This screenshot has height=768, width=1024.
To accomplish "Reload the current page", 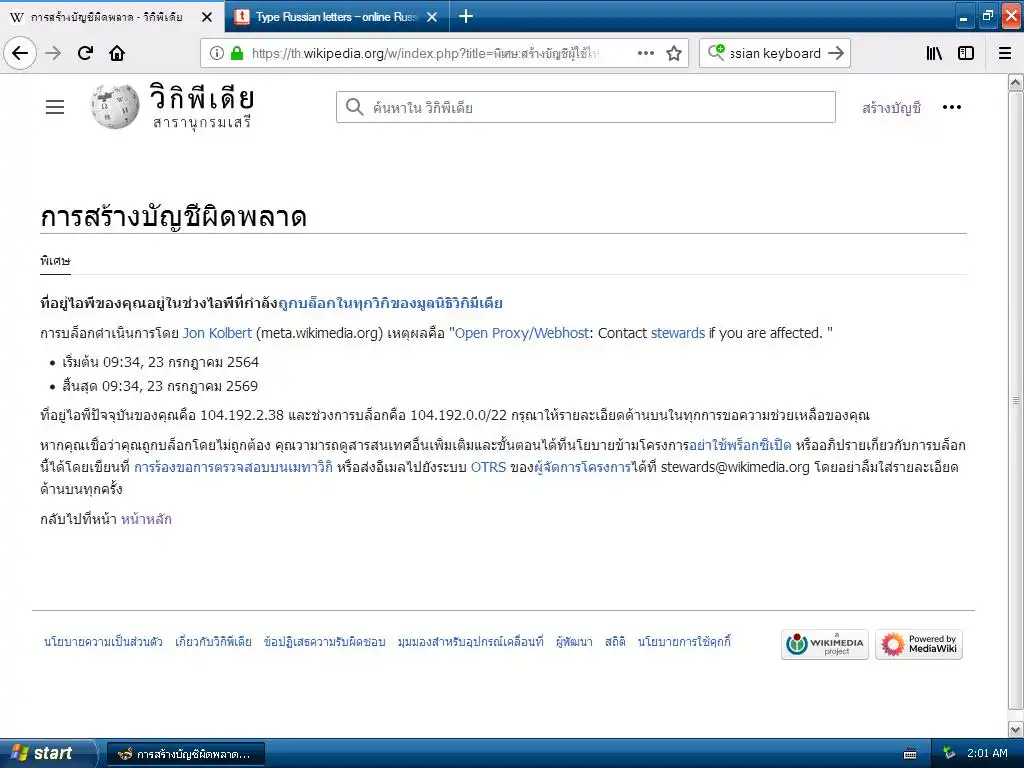I will click(x=85, y=53).
